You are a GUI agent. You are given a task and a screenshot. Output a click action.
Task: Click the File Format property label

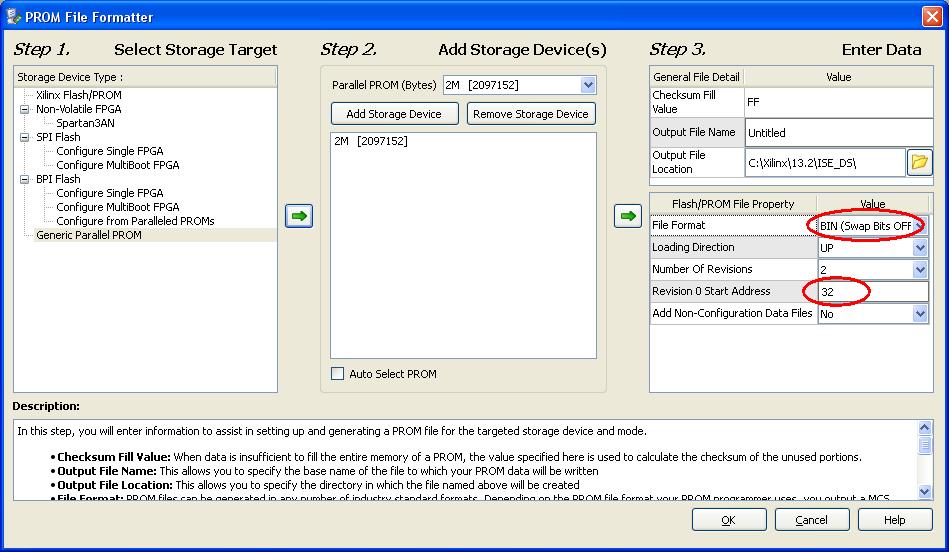coord(678,225)
